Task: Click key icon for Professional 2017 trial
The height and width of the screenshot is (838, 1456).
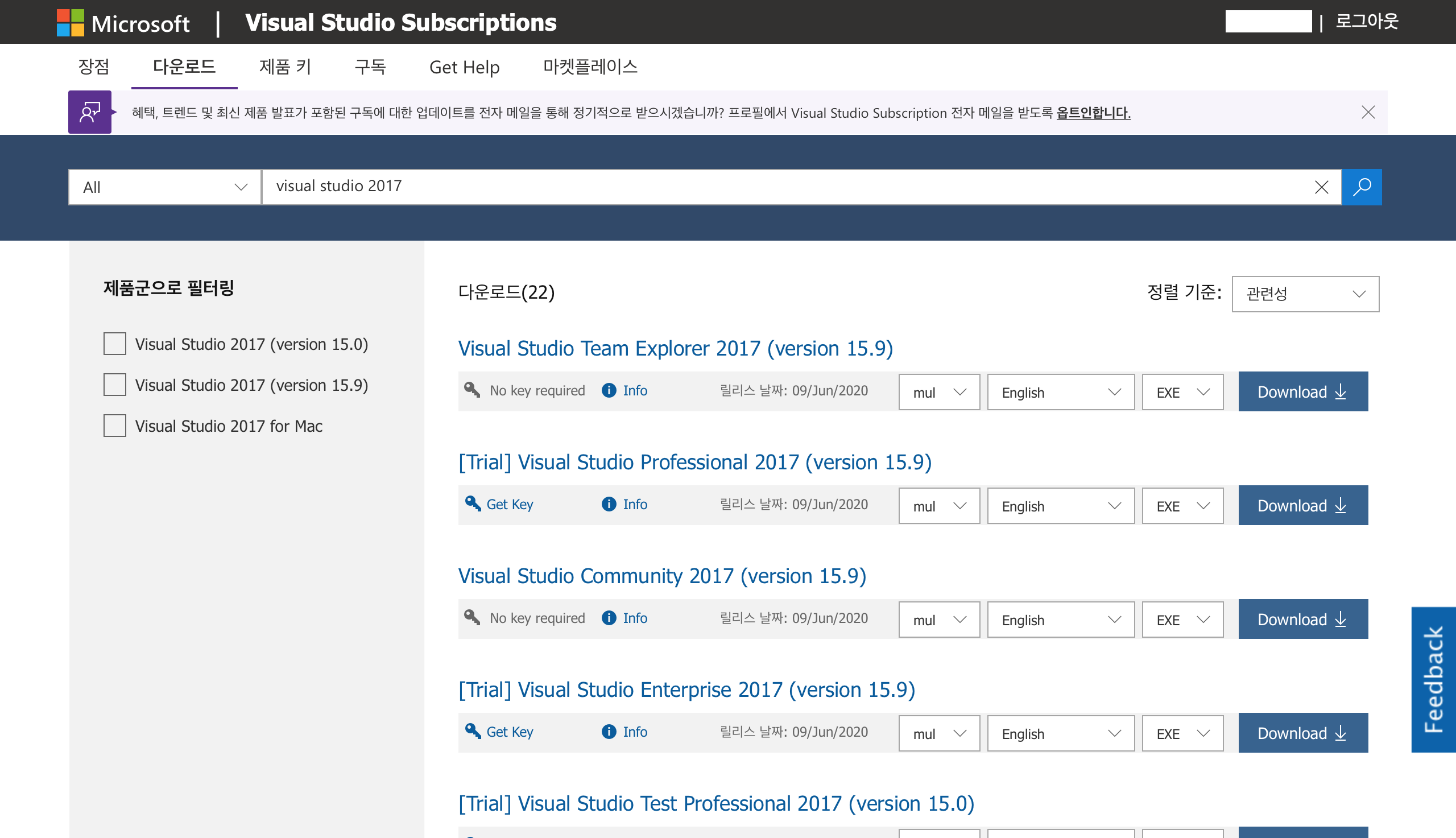Action: [473, 504]
